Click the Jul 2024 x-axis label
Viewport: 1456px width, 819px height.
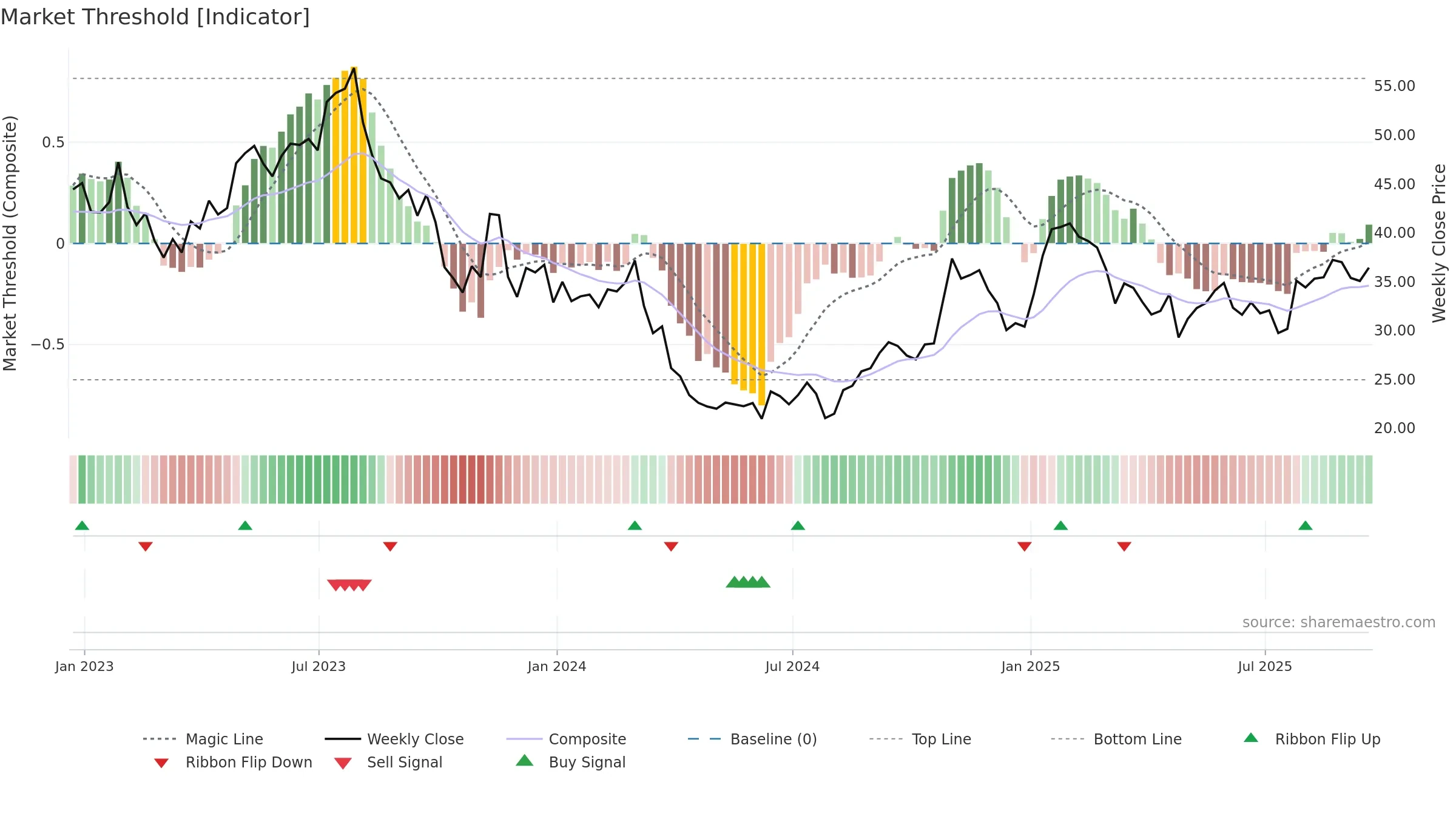point(792,666)
